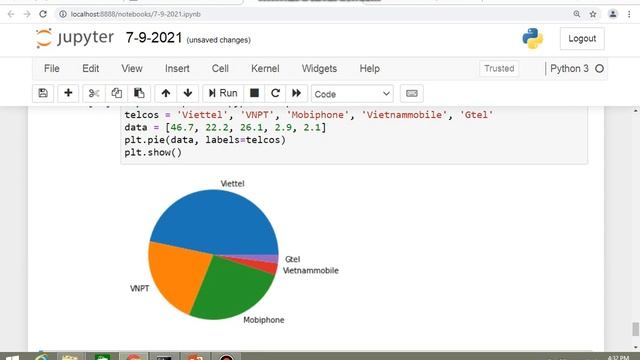Viewport: 640px width, 360px height.
Task: Insert a cell below with plus icon
Action: [68, 93]
